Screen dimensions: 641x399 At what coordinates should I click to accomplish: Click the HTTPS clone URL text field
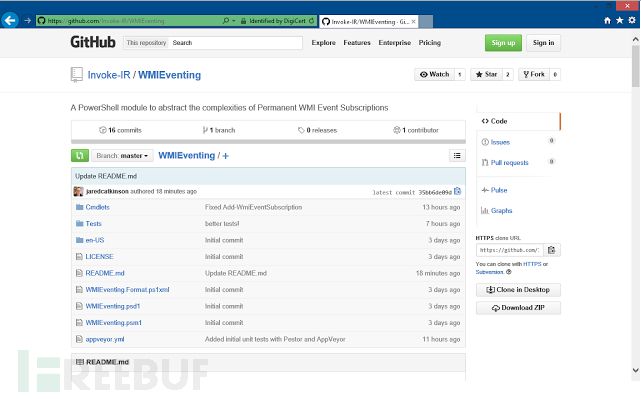pos(510,250)
